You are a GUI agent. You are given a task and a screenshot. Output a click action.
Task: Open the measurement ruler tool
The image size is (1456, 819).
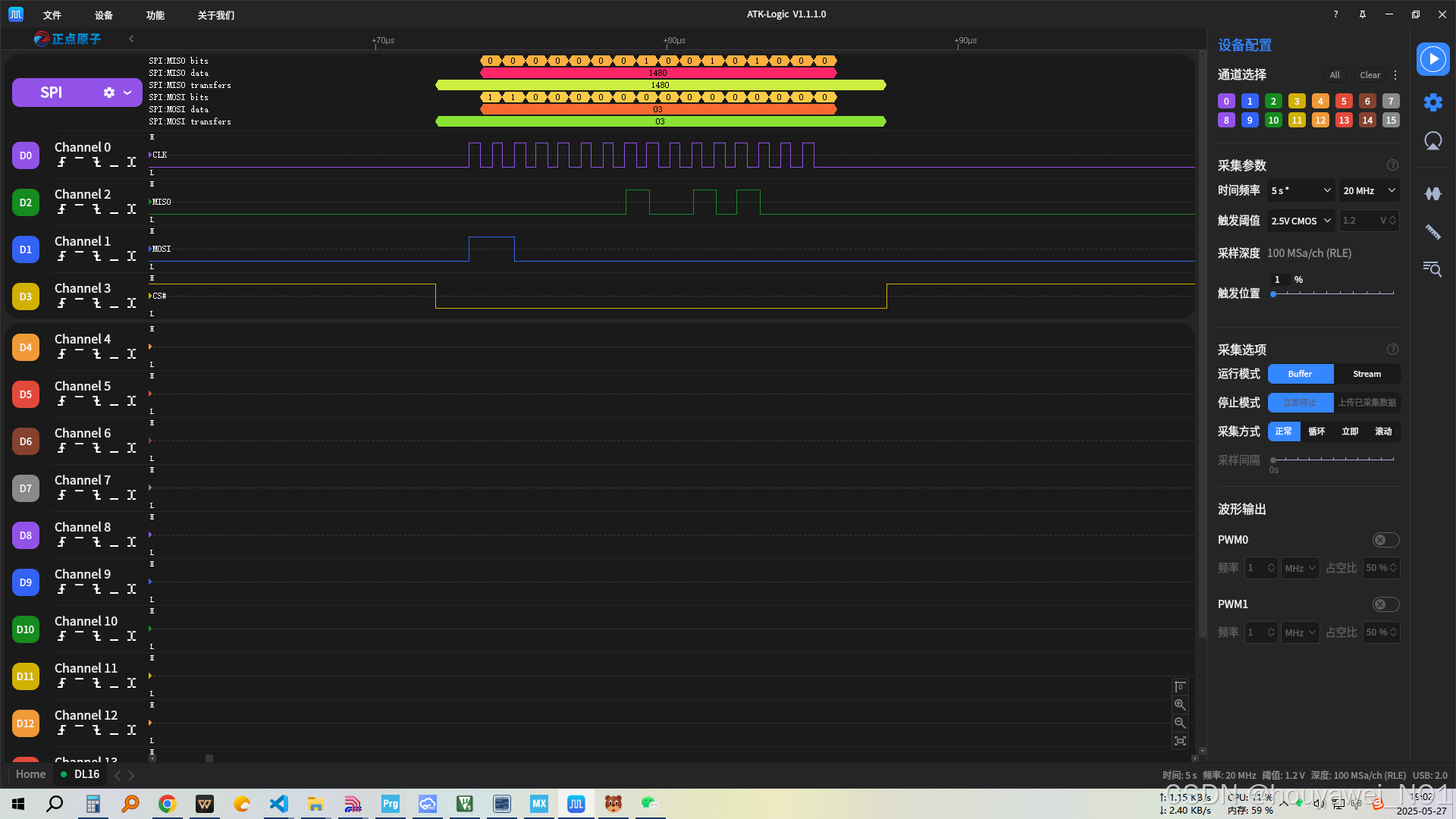point(1432,232)
